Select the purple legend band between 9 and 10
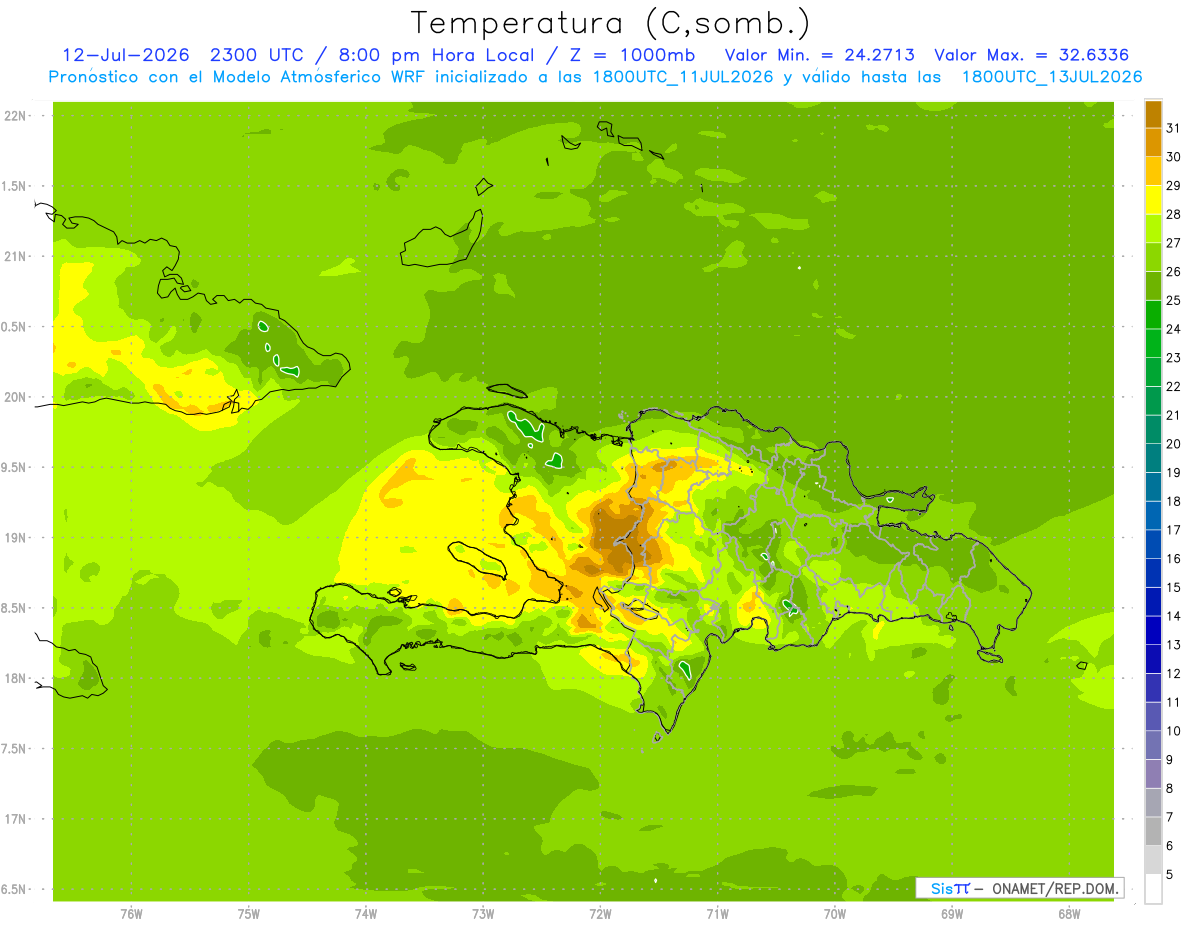 coord(1153,745)
